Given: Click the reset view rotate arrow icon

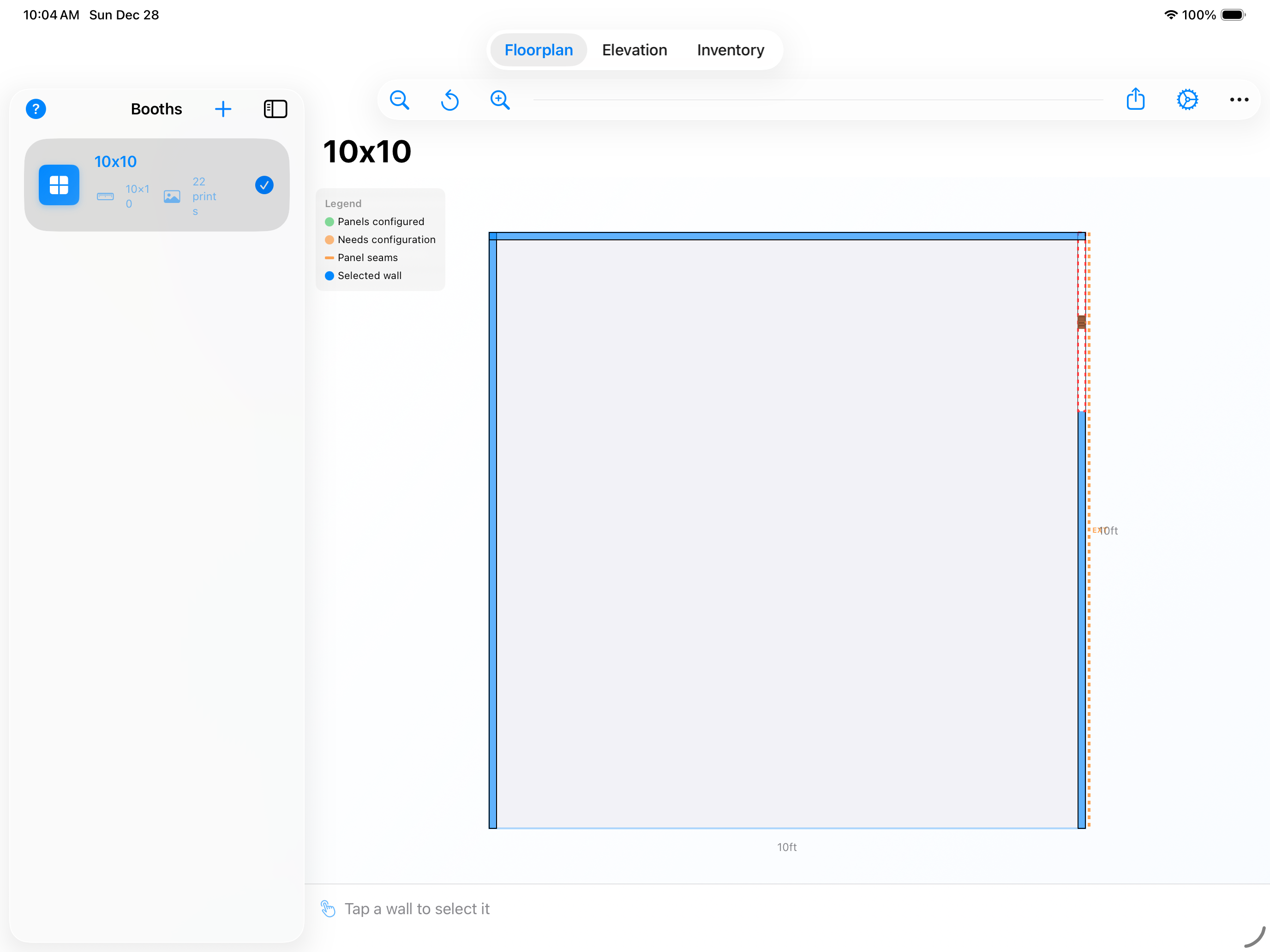Looking at the screenshot, I should 449,100.
